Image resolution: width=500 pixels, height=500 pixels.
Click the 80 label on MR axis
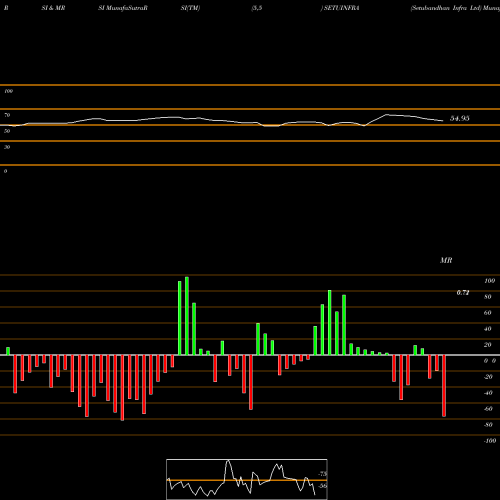[x=488, y=297]
